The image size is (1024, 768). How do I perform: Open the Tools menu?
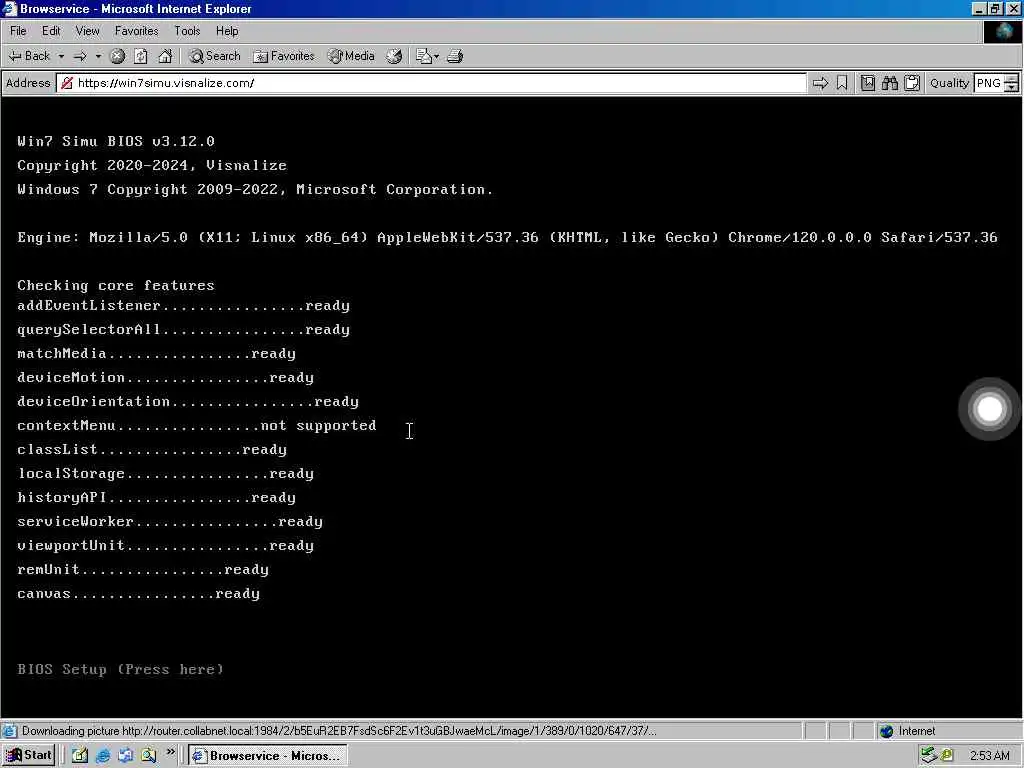click(187, 31)
